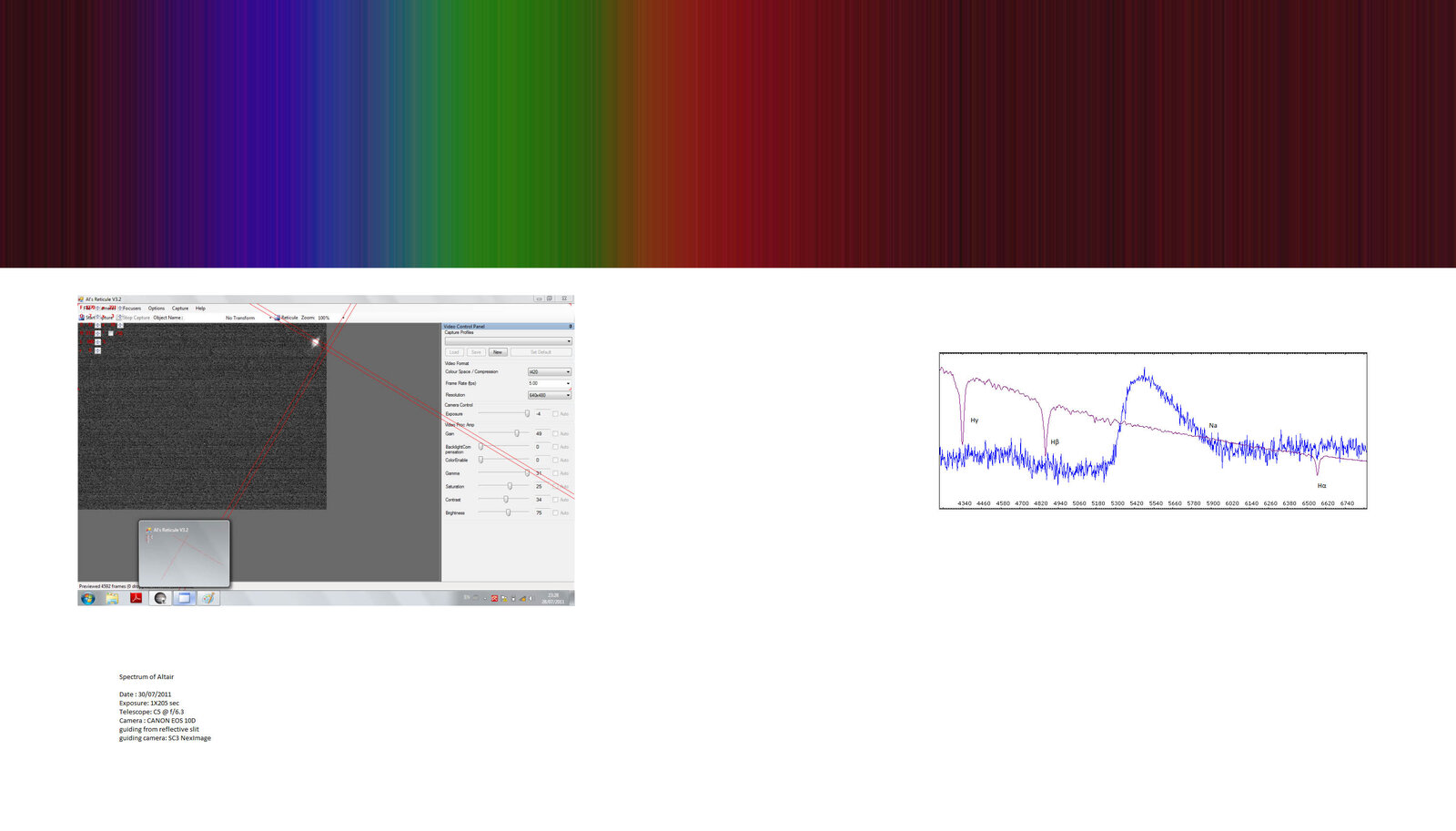Click the Brightness value field showing 75
1456x831 pixels.
[x=541, y=512]
